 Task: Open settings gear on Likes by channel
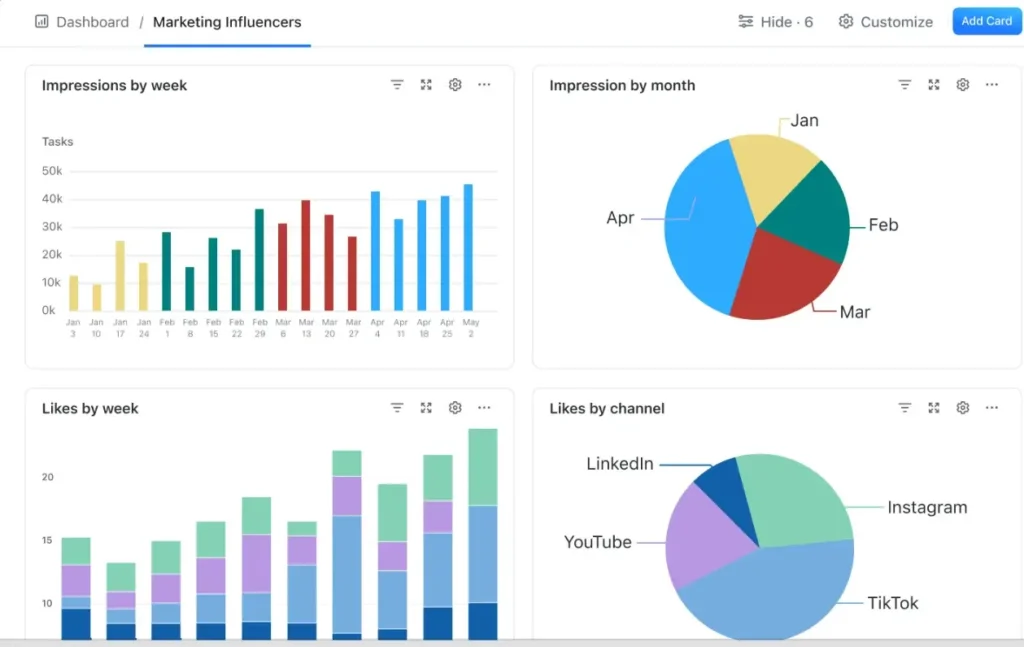963,408
